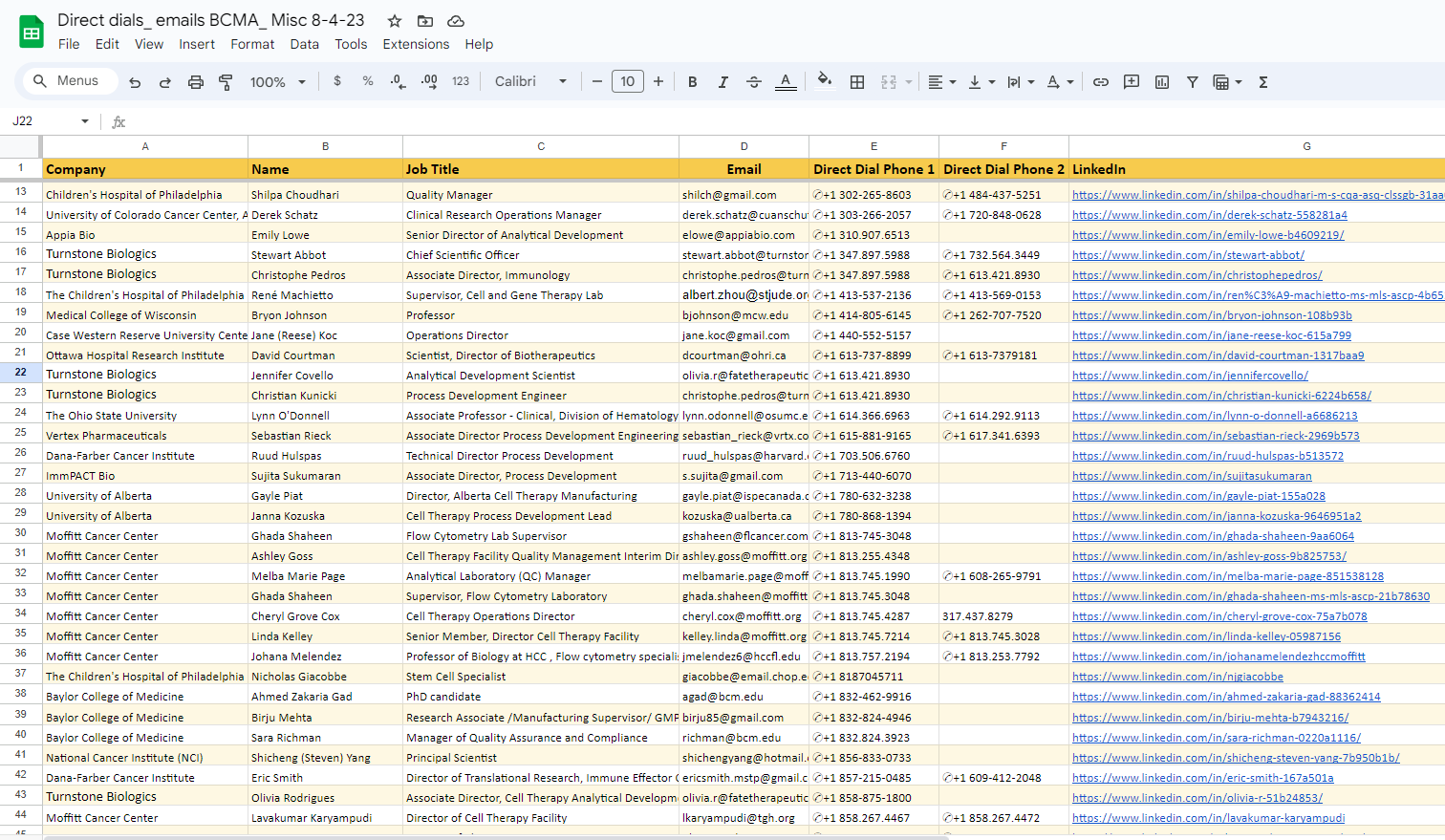Open the Google Sheets home icon
The image size is (1445, 840).
click(x=32, y=32)
